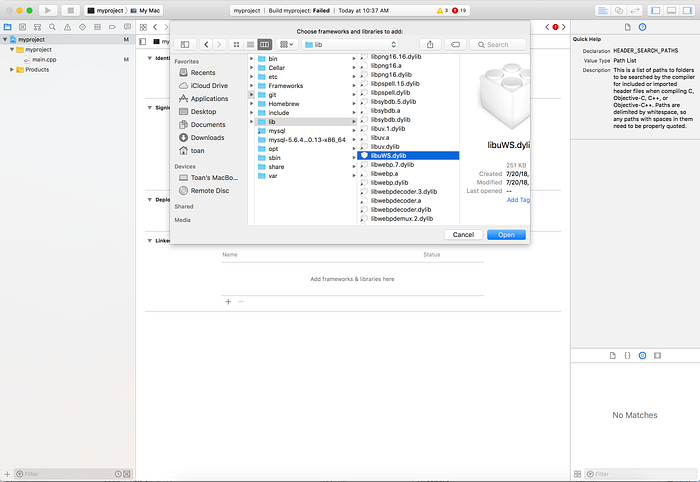
Task: Click the Add Tags link in preview
Action: coord(518,200)
